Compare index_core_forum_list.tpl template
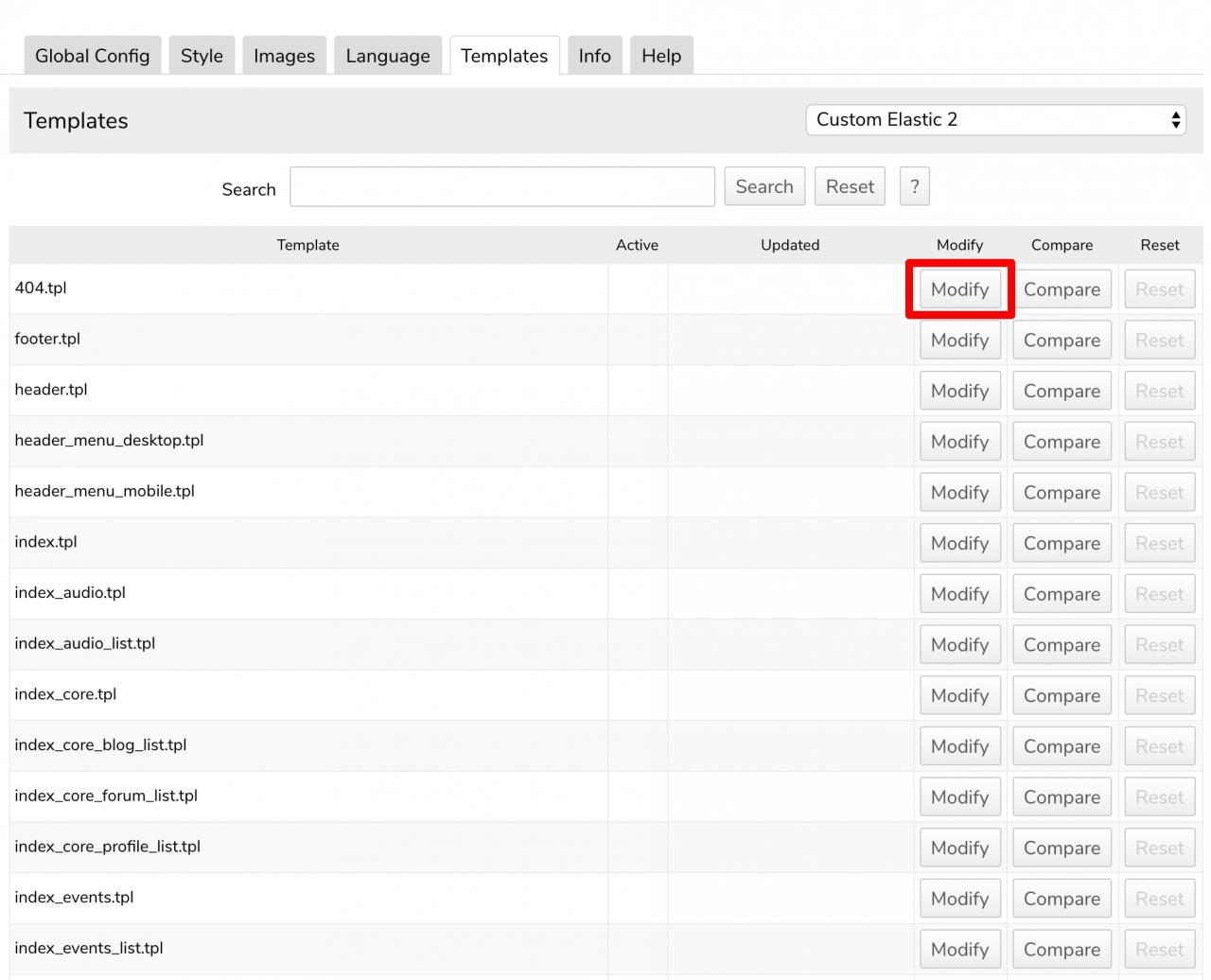This screenshot has width=1211, height=980. (x=1062, y=797)
